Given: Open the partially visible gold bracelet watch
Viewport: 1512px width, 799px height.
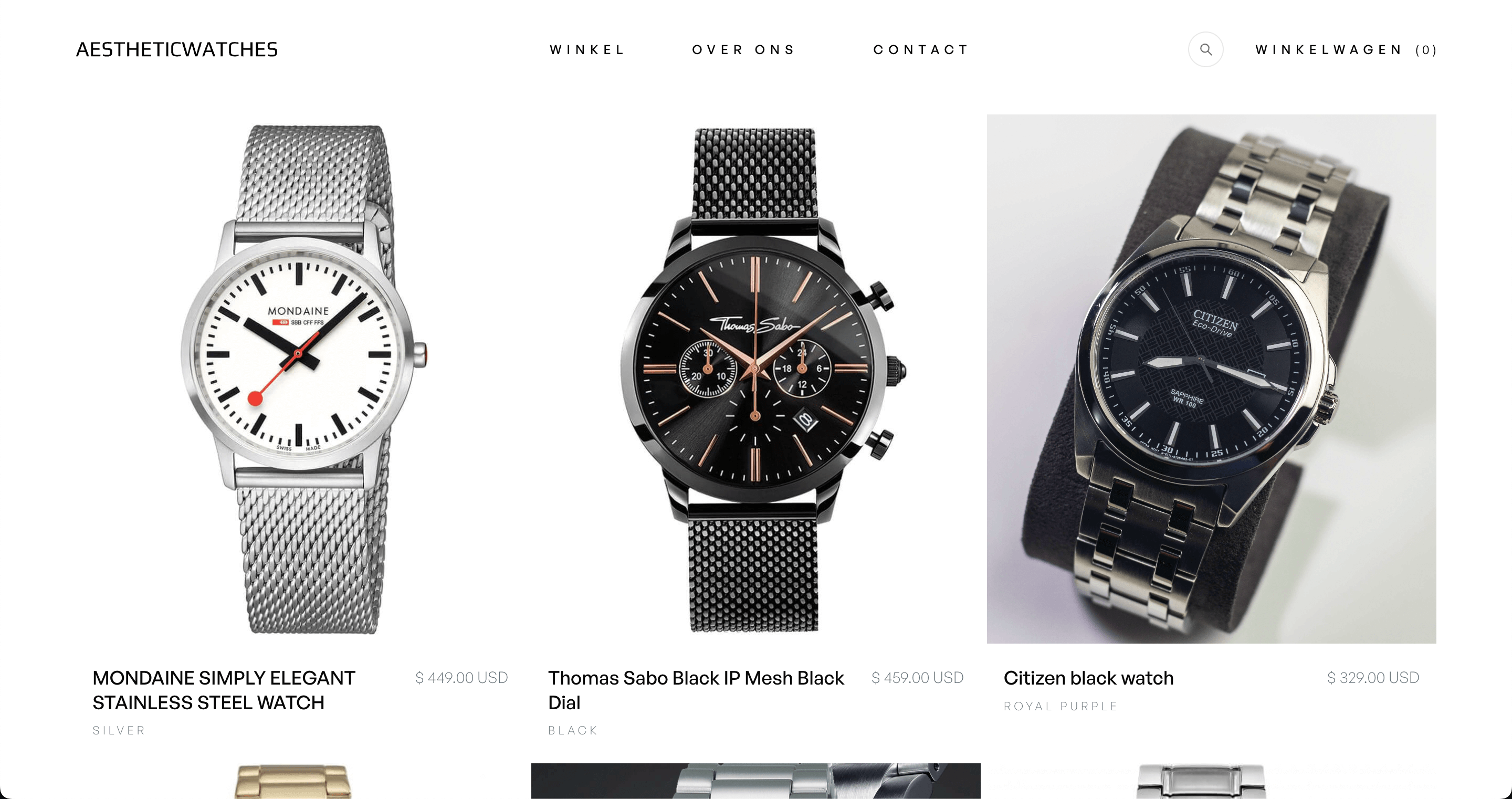Looking at the screenshot, I should pyautogui.click(x=293, y=781).
